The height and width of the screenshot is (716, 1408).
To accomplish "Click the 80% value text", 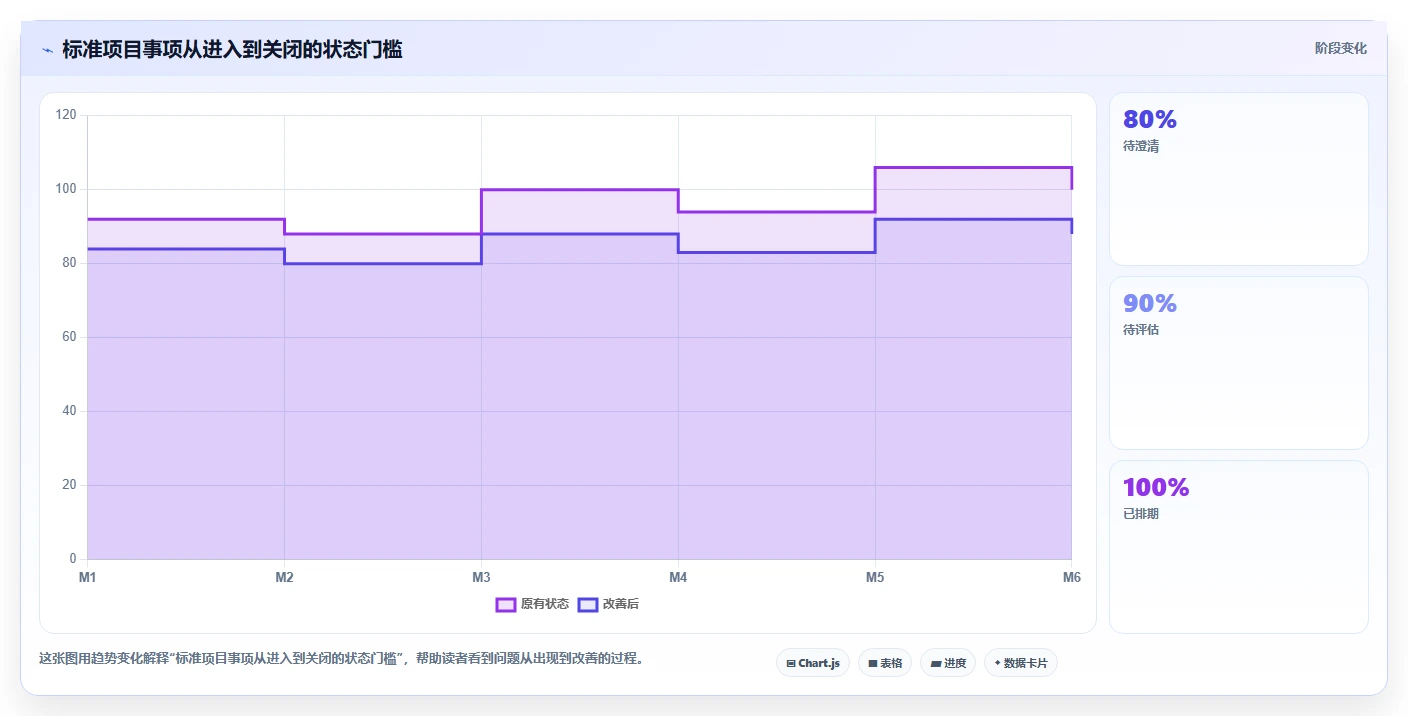I will click(x=1150, y=119).
